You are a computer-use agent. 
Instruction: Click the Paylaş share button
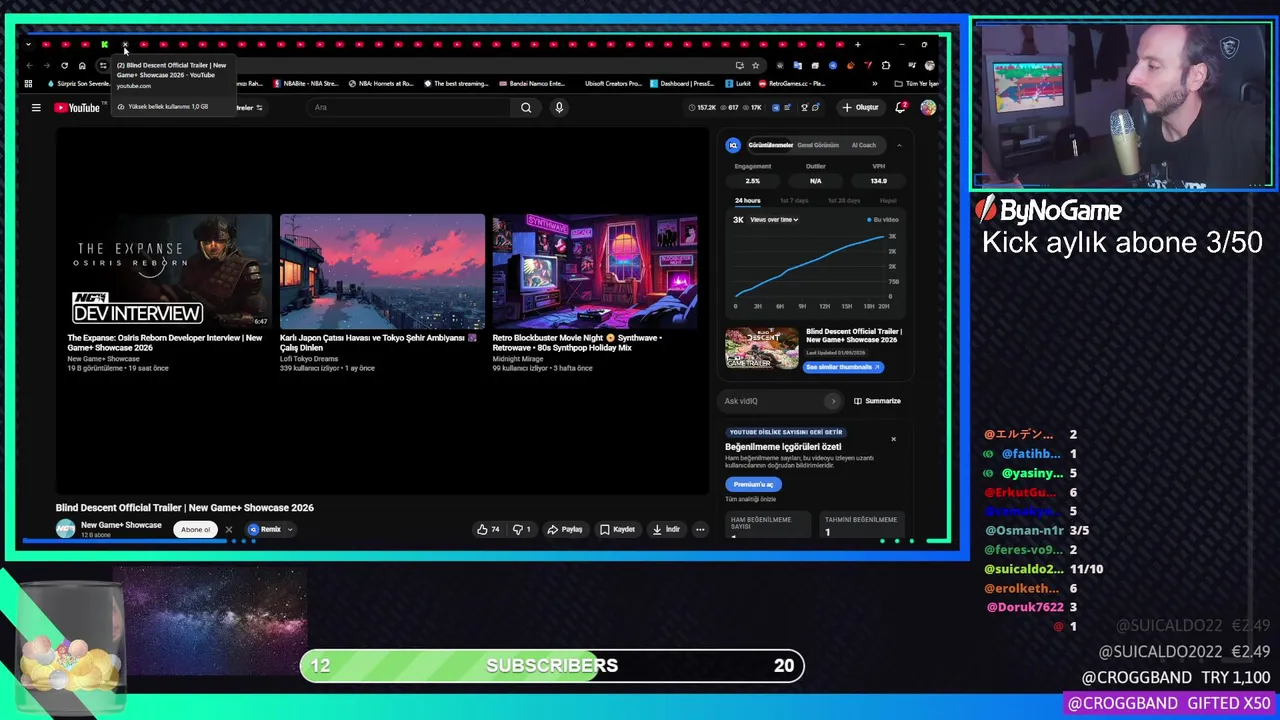[565, 530]
